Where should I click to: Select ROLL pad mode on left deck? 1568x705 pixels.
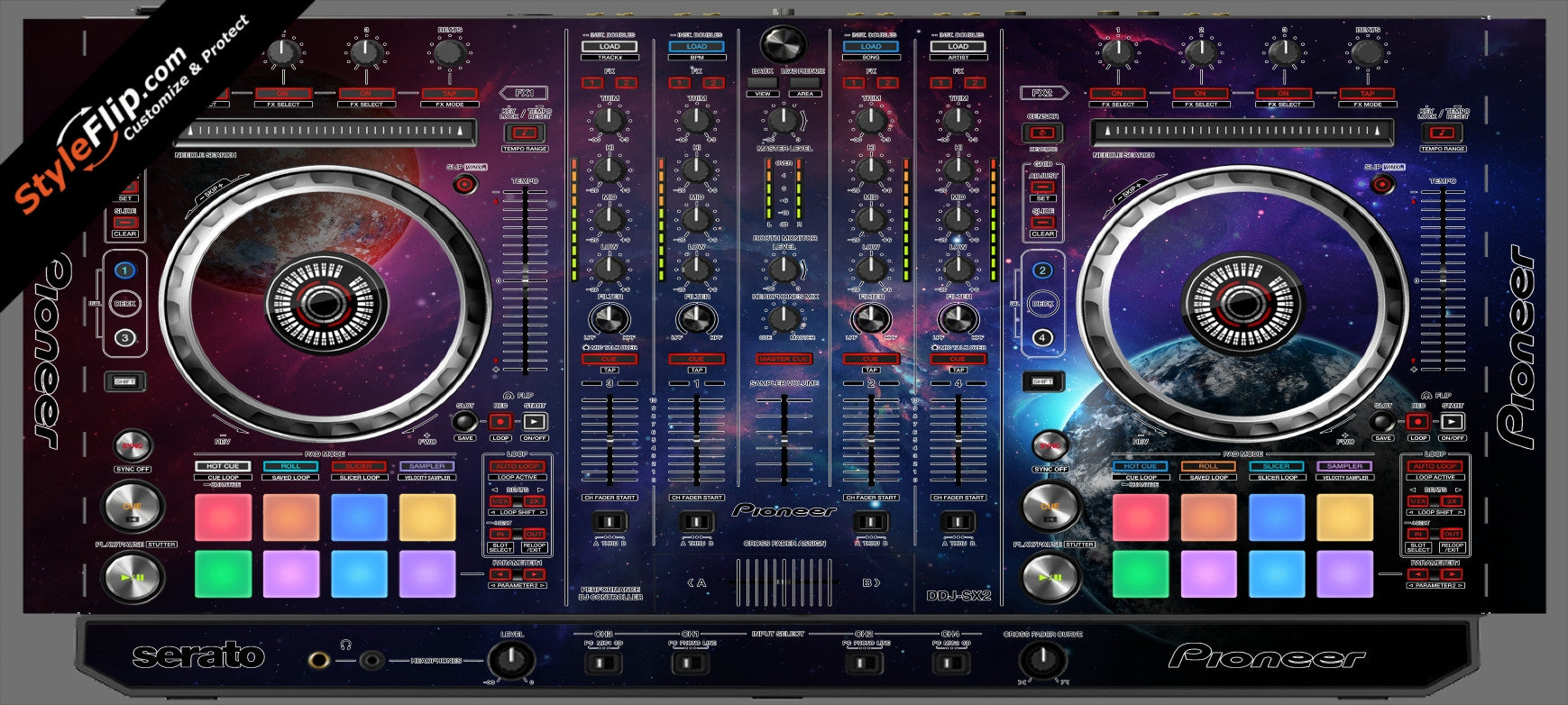[291, 466]
